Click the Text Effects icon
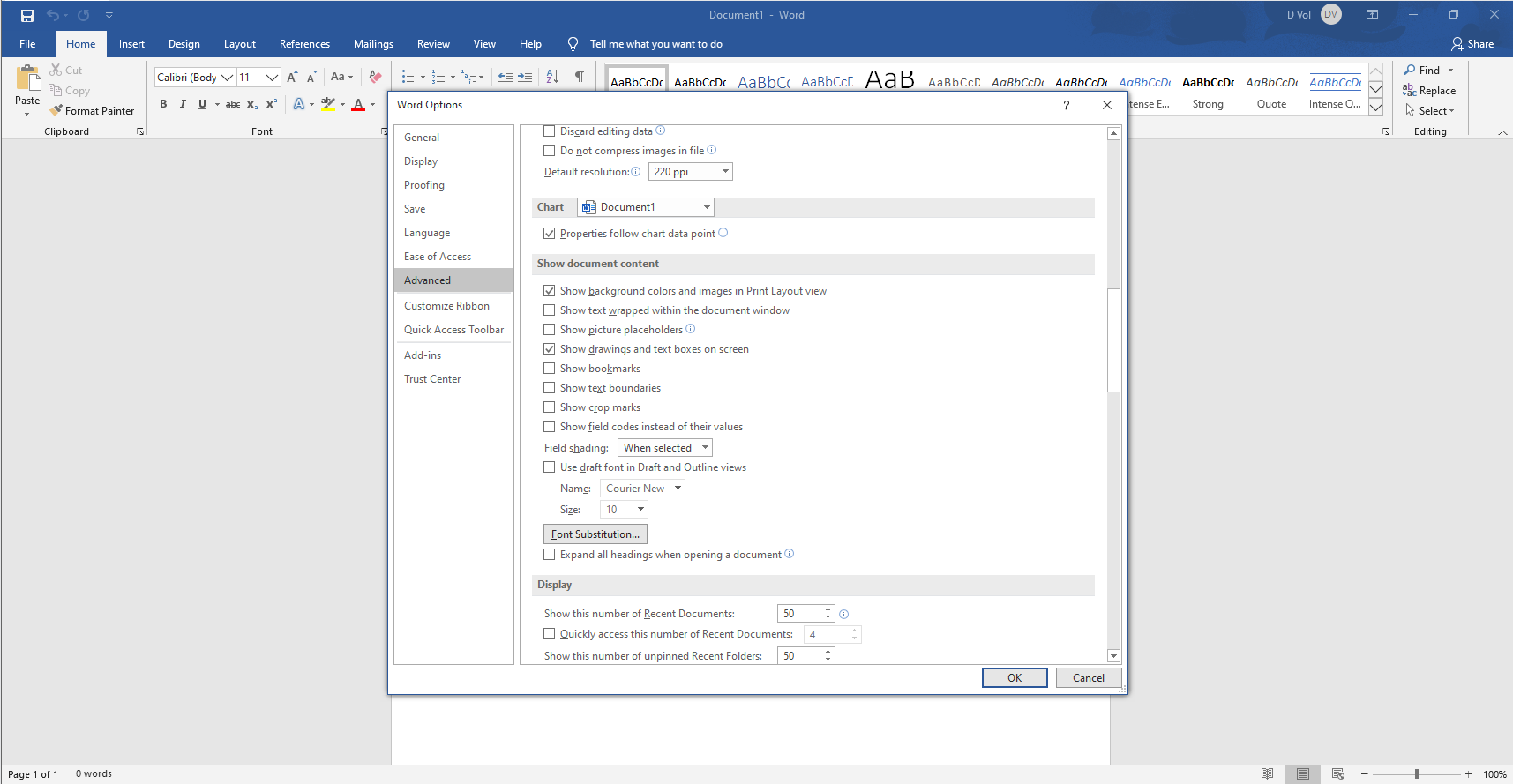Screen dimensions: 1513x784 299,104
